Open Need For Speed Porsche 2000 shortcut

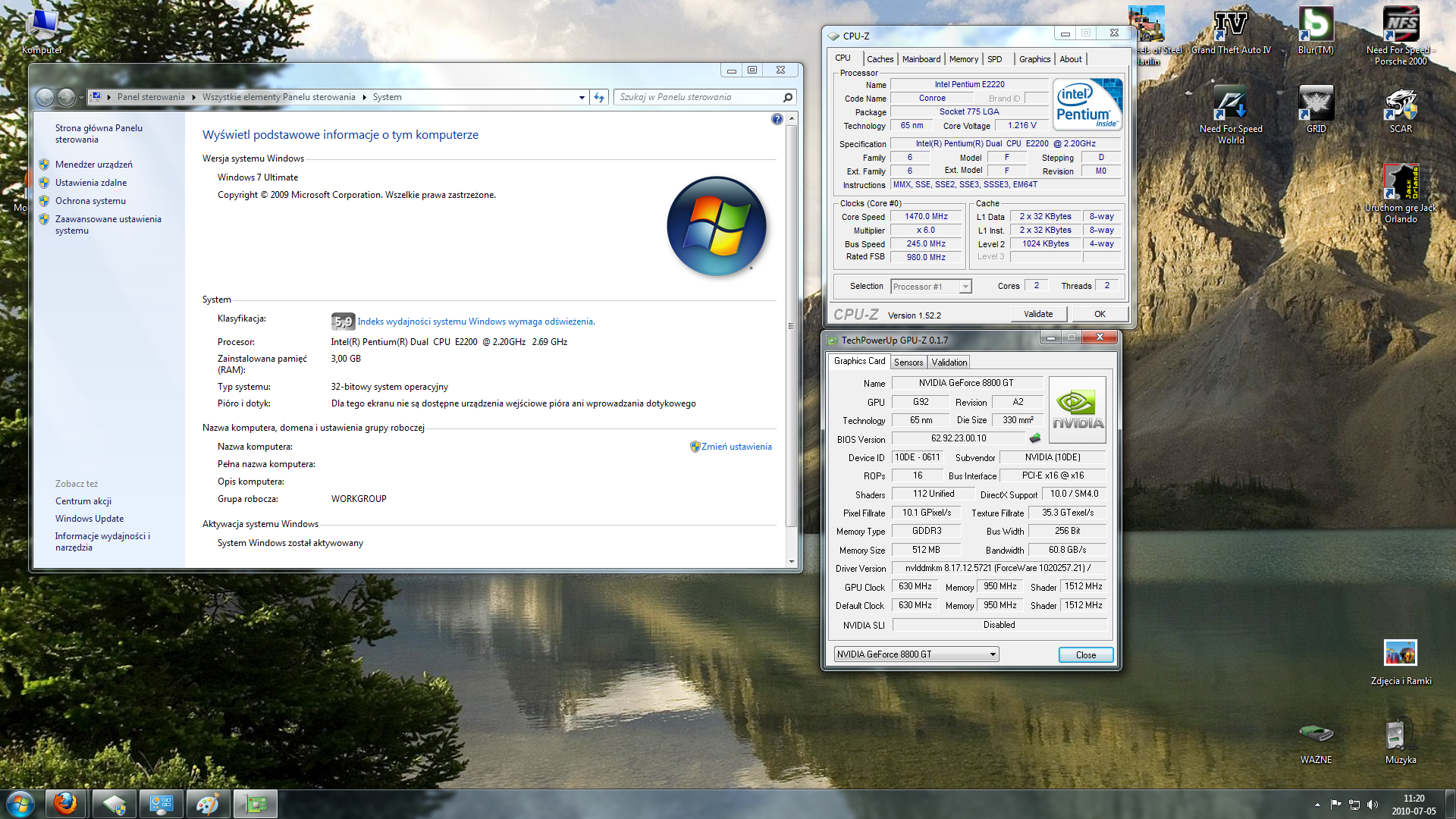point(1401,36)
